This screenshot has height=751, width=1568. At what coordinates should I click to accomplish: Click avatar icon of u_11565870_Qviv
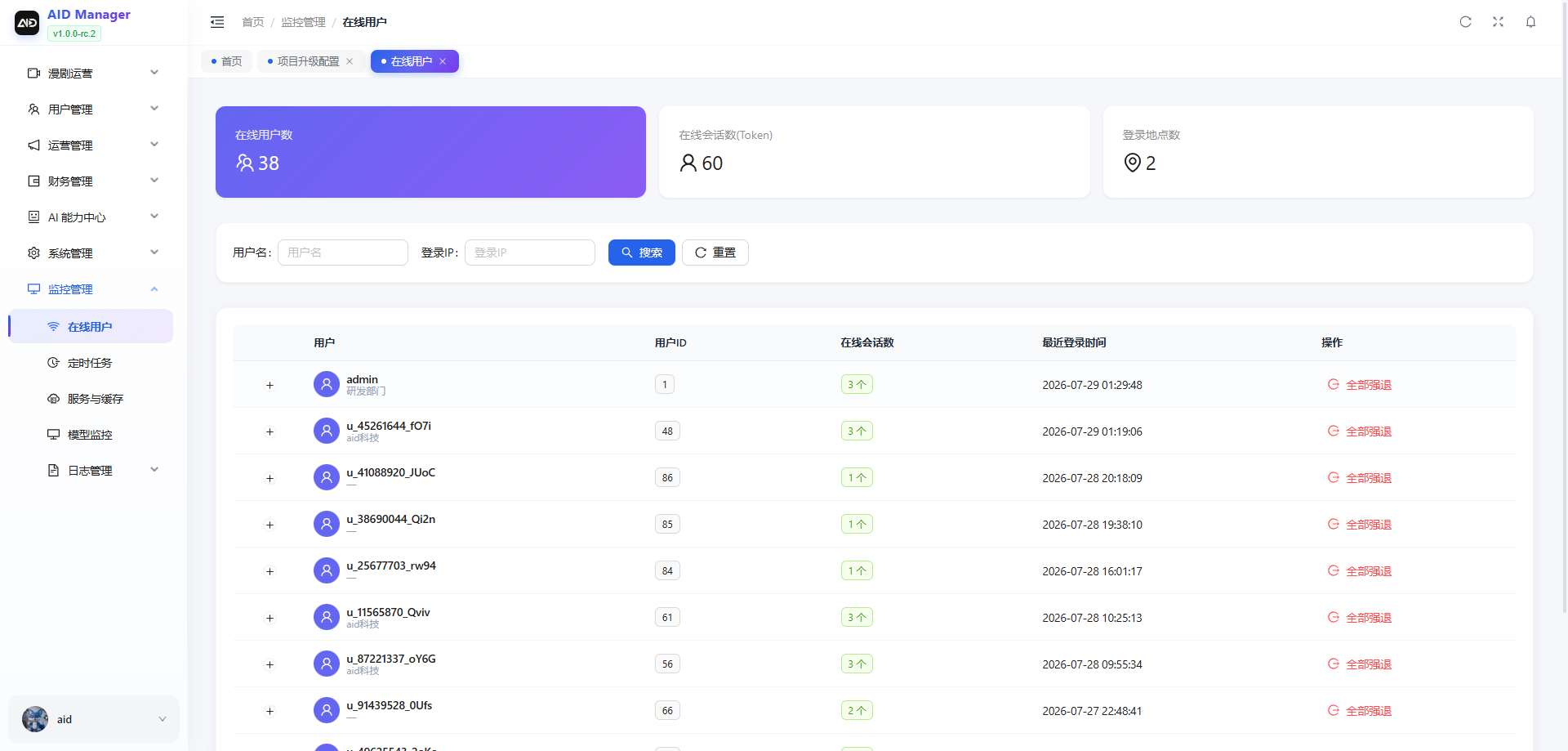click(x=327, y=617)
